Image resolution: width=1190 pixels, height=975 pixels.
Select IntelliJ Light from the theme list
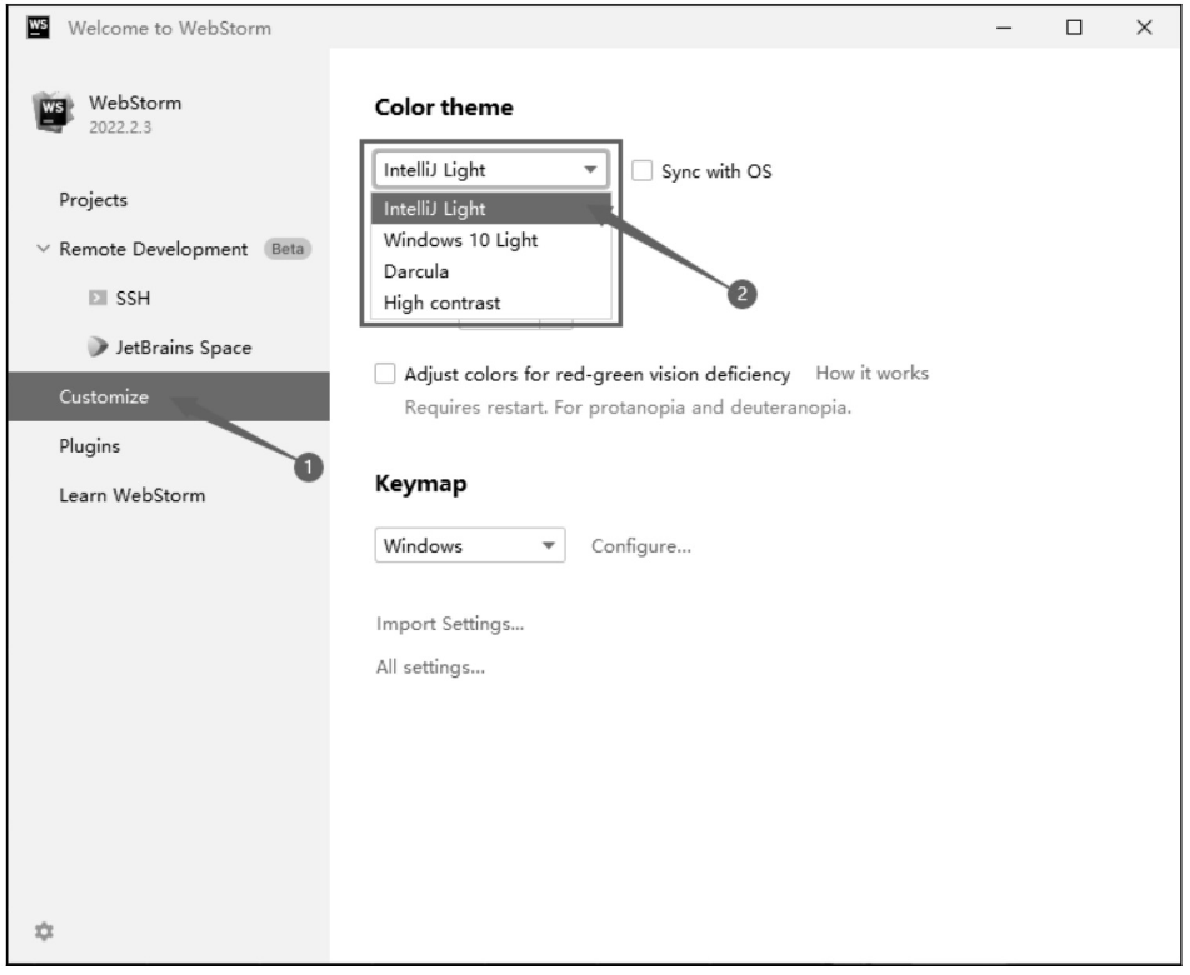pyautogui.click(x=490, y=209)
